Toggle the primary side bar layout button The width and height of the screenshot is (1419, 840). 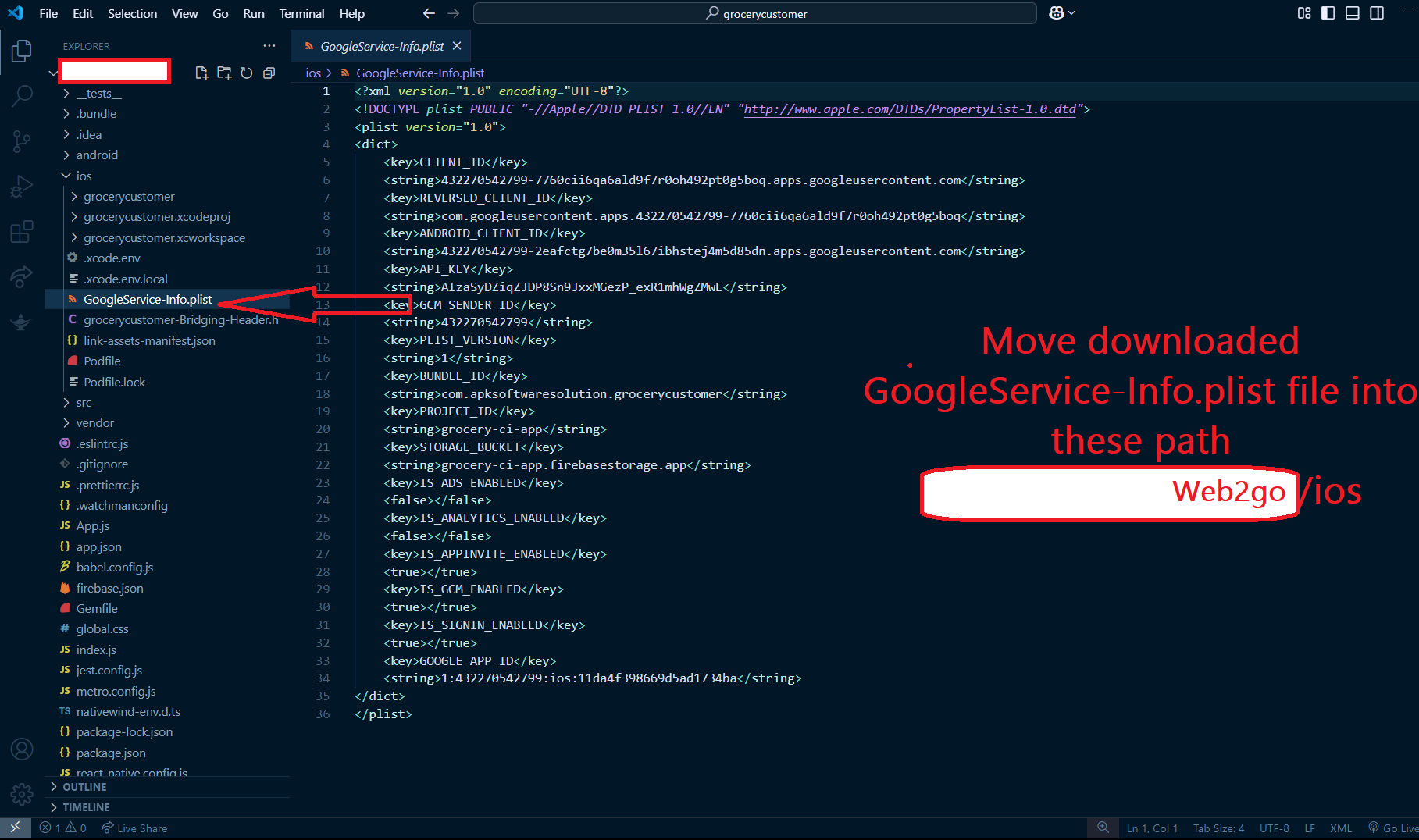1328,13
